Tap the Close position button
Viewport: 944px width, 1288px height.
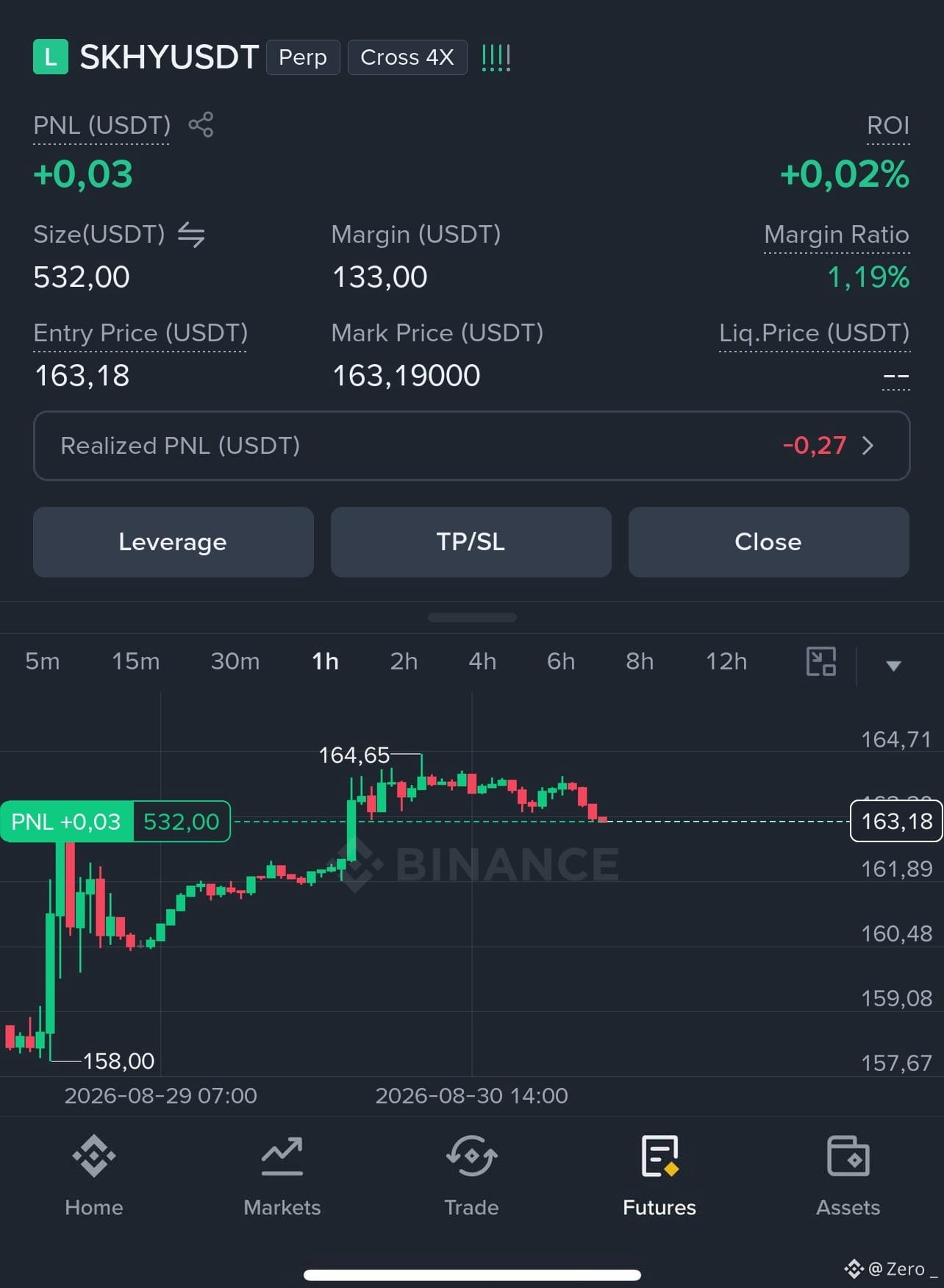coord(769,542)
